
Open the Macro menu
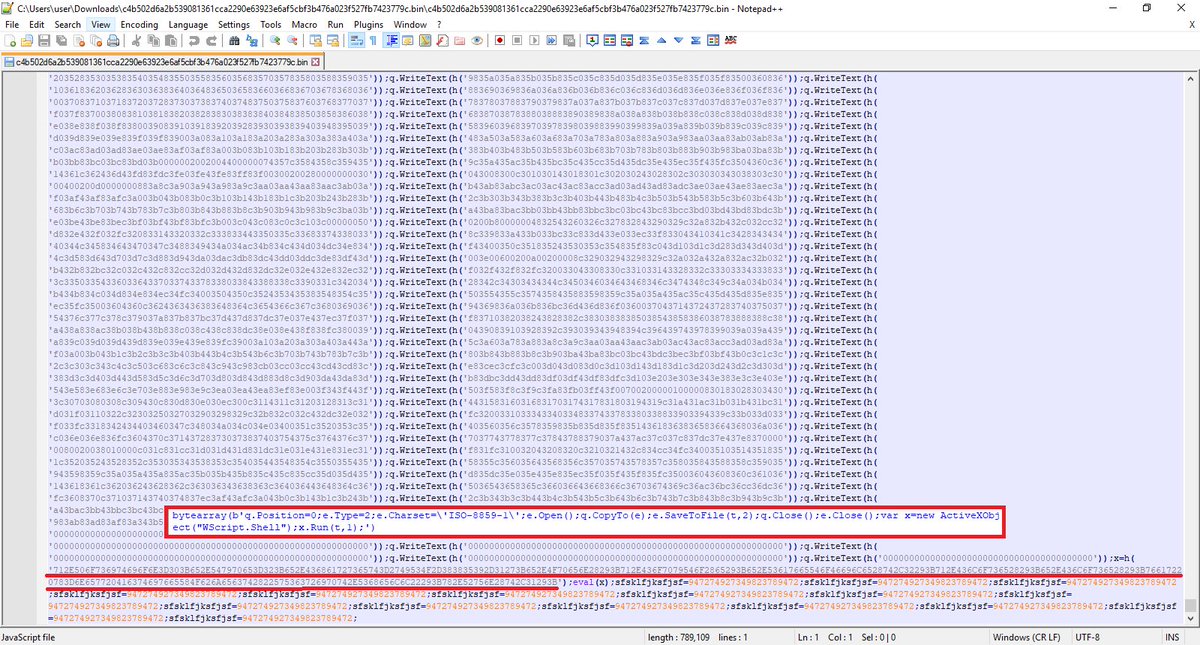coord(305,23)
